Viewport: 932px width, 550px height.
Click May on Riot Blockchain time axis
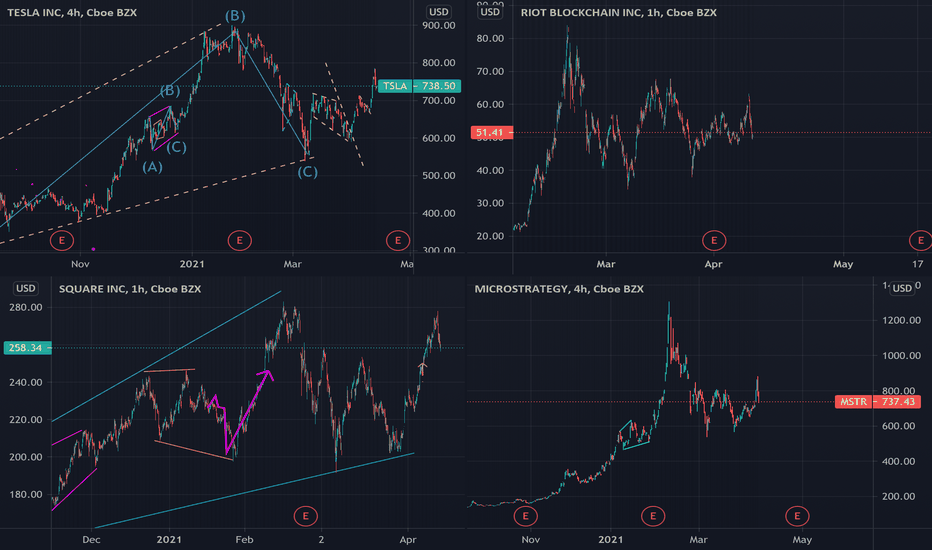pos(843,264)
